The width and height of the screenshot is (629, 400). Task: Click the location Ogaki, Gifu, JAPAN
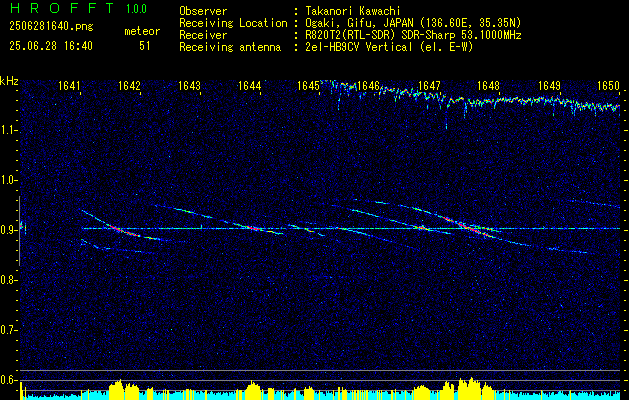click(x=360, y=23)
